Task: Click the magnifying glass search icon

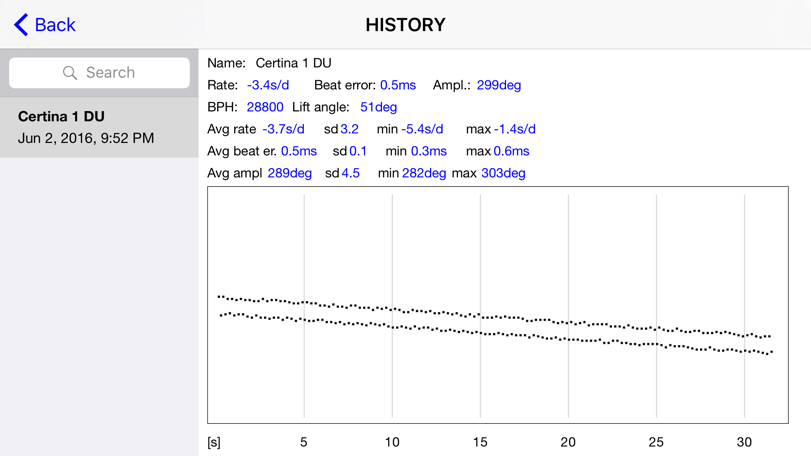Action: [x=69, y=73]
